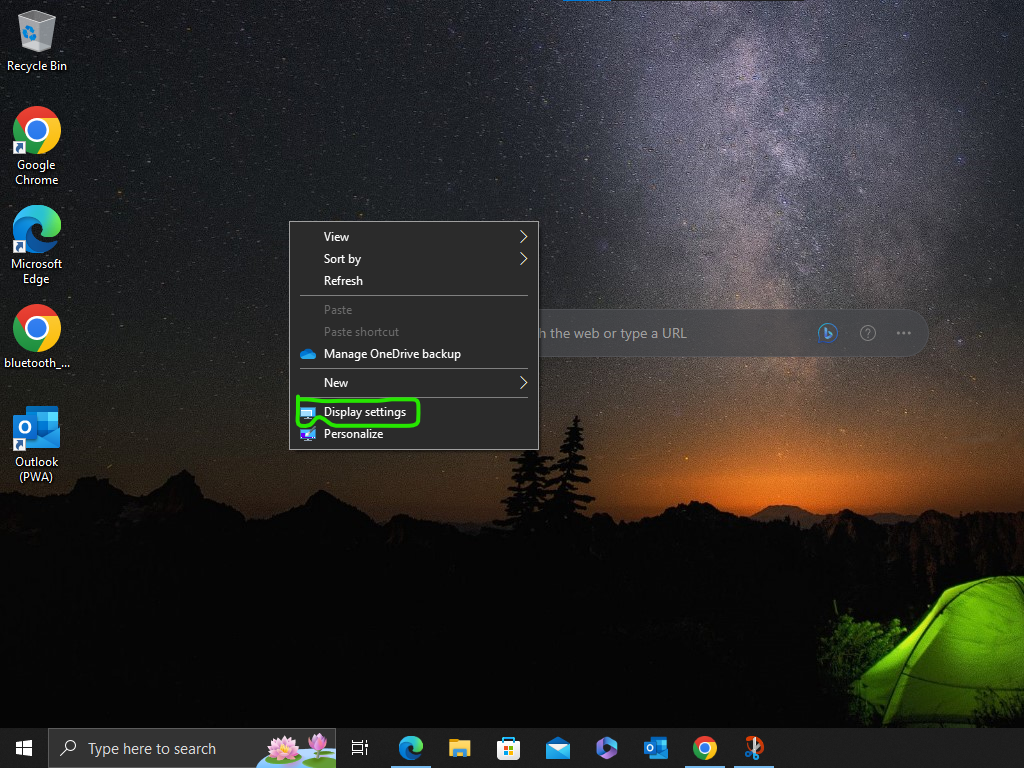The image size is (1024, 768).
Task: Open the ellipsis menu in the search bar
Action: pos(904,333)
